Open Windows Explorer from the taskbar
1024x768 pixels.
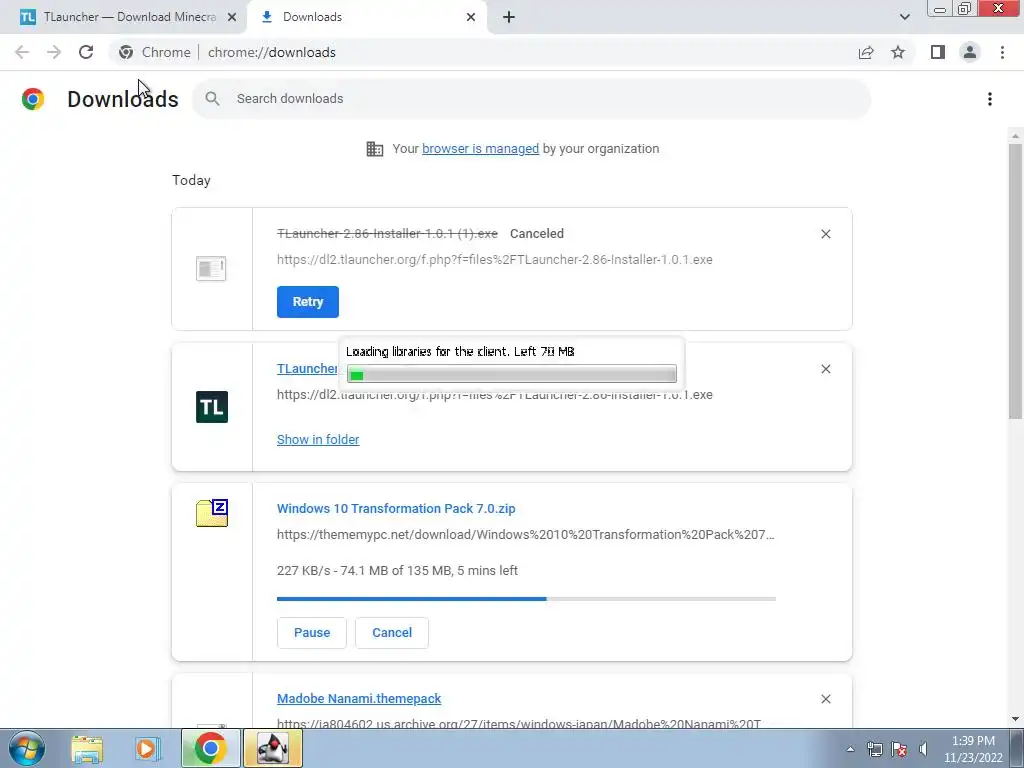87,749
